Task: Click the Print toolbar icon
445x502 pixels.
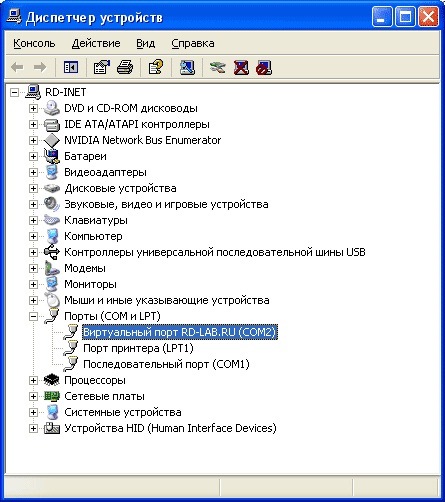Action: click(x=125, y=67)
